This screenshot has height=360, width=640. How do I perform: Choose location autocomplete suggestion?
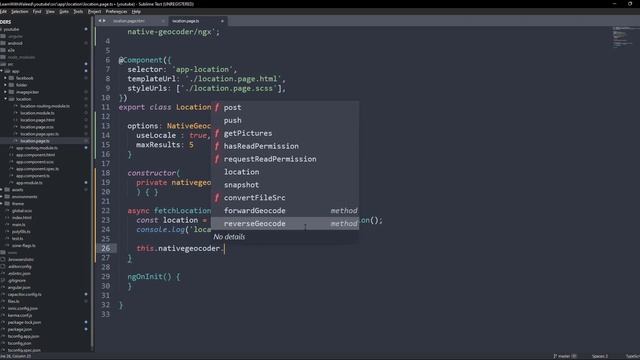[x=285, y=172]
